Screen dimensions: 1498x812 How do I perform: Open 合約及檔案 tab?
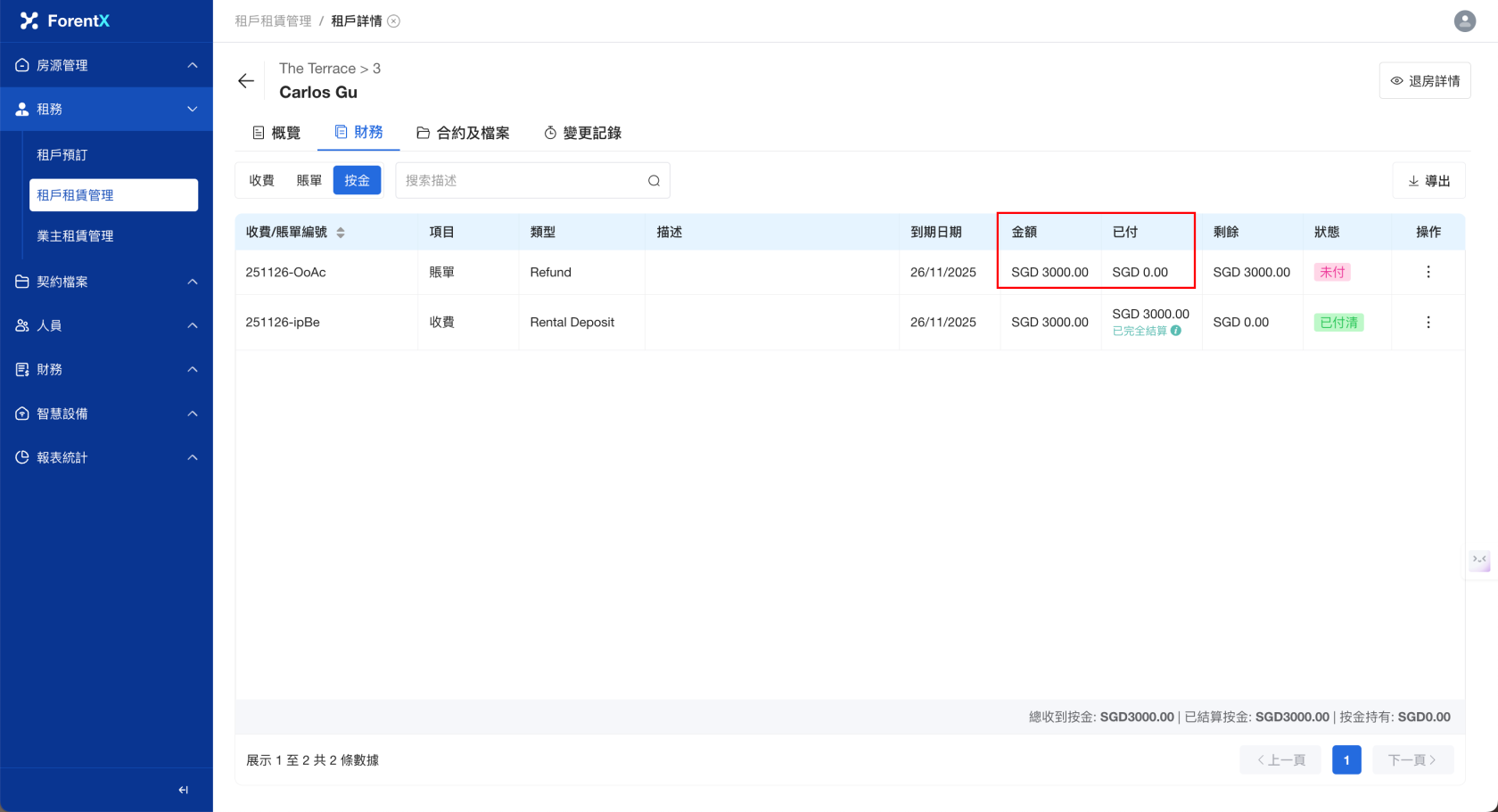coord(463,133)
